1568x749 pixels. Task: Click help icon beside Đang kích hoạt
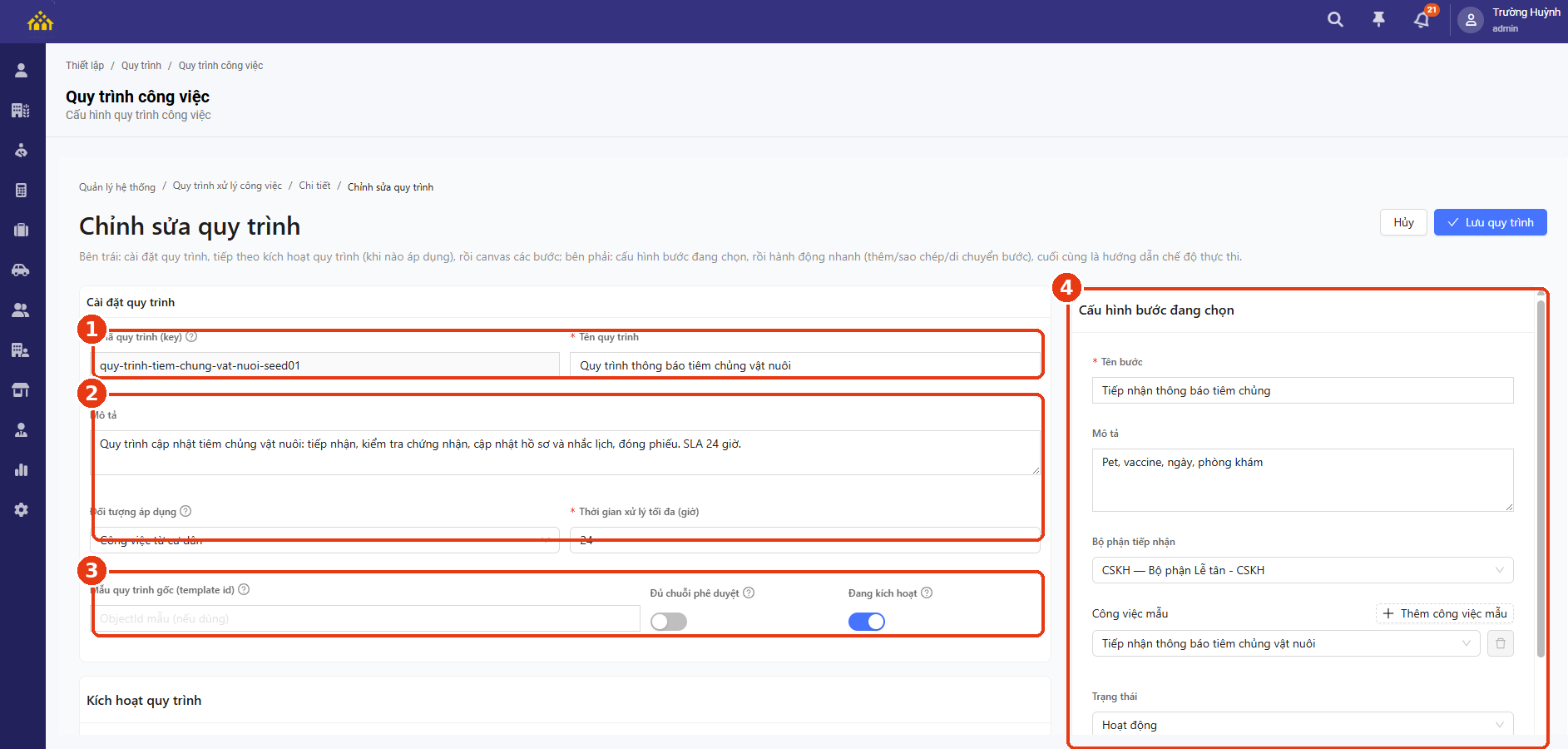(x=927, y=593)
